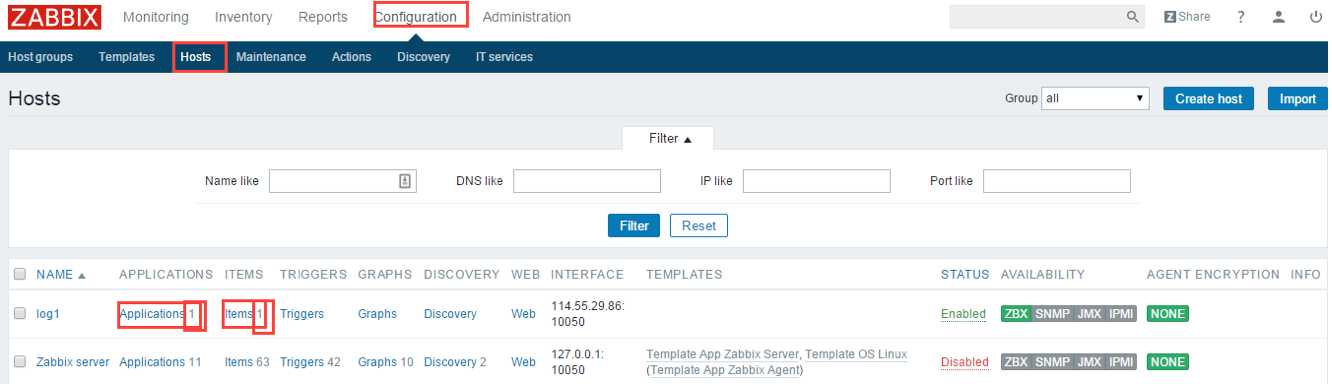
Task: Check the Zabbix server host checkbox
Action: pos(20,362)
